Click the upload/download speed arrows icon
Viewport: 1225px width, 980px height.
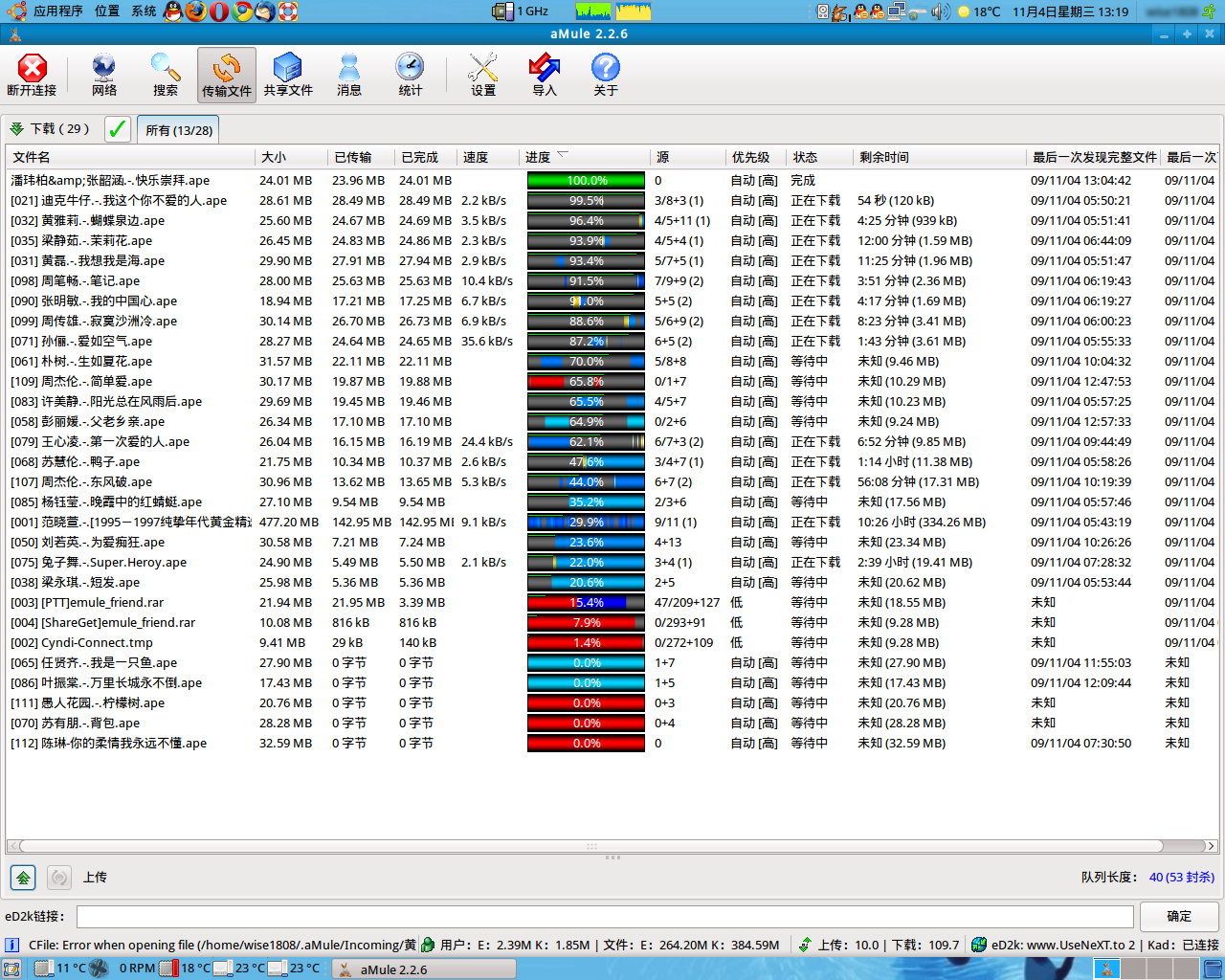coord(805,945)
